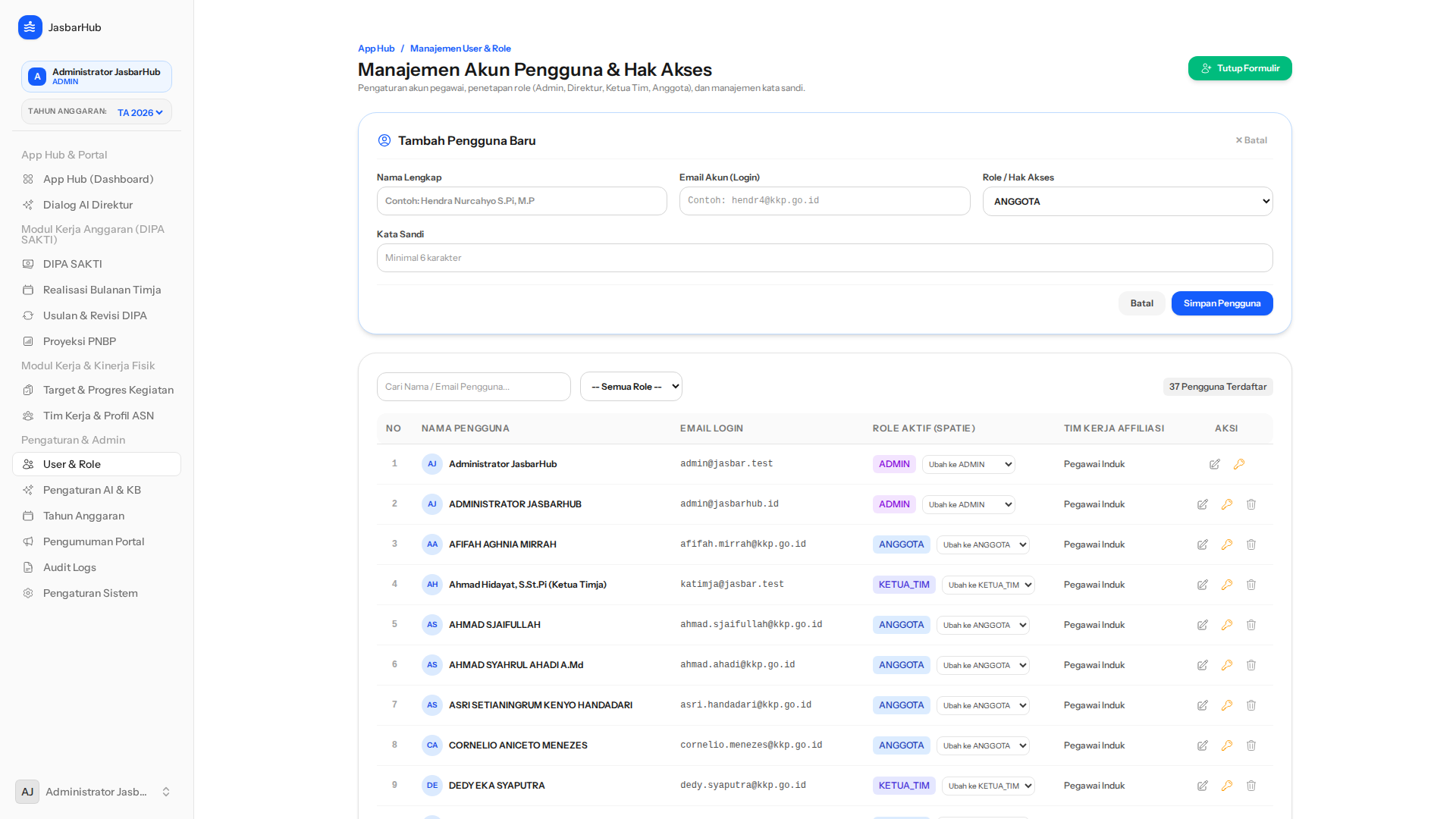Screen dimensions: 1456x819
Task: Open Dialog AI Direktur
Action: pos(97,205)
